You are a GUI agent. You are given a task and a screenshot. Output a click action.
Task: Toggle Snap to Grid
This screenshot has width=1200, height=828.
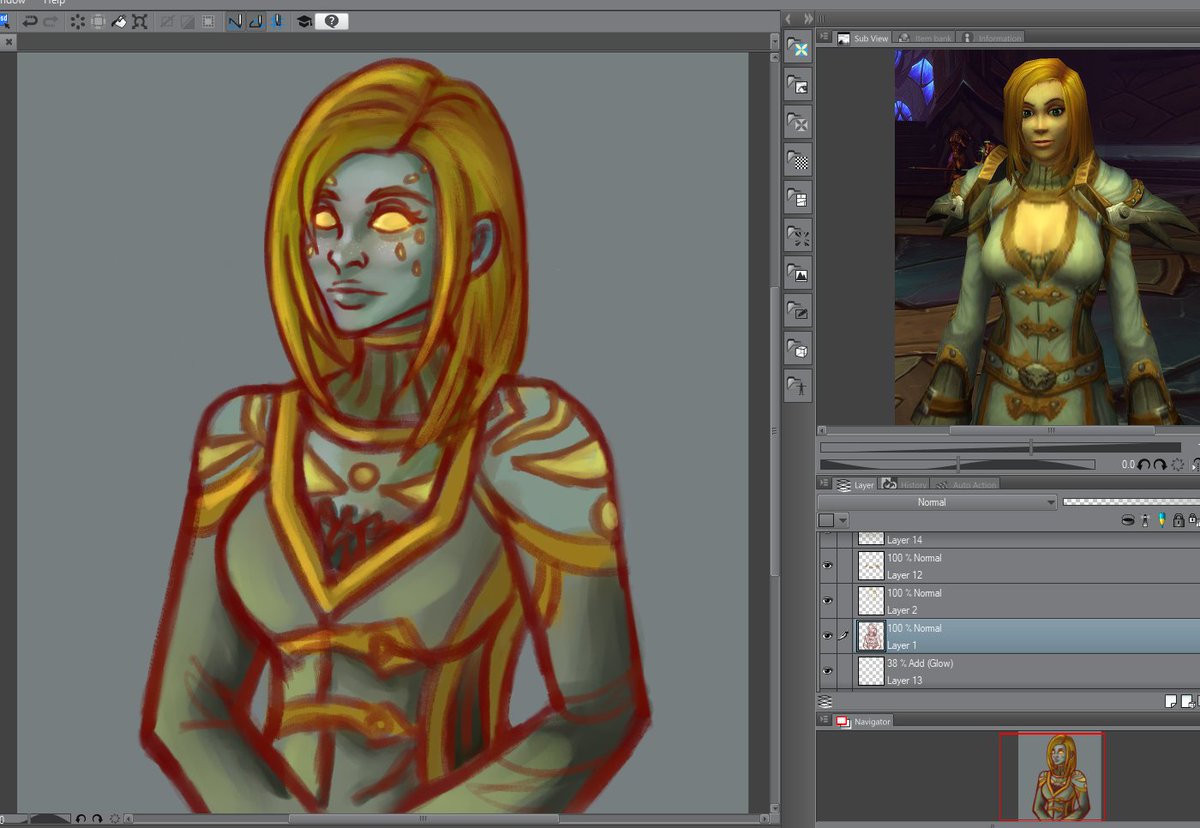(276, 21)
